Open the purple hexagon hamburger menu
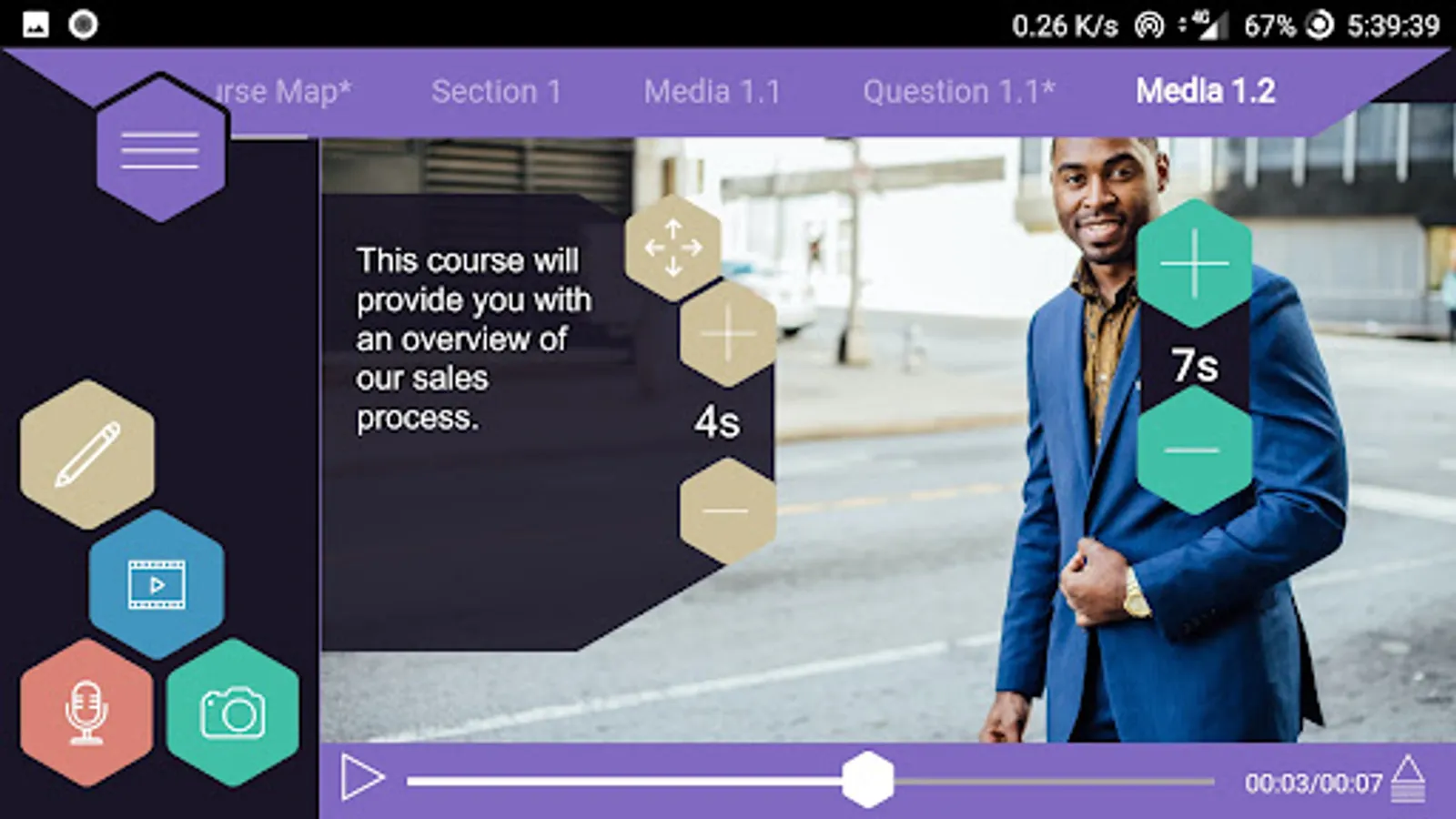The width and height of the screenshot is (1456, 819). click(160, 150)
